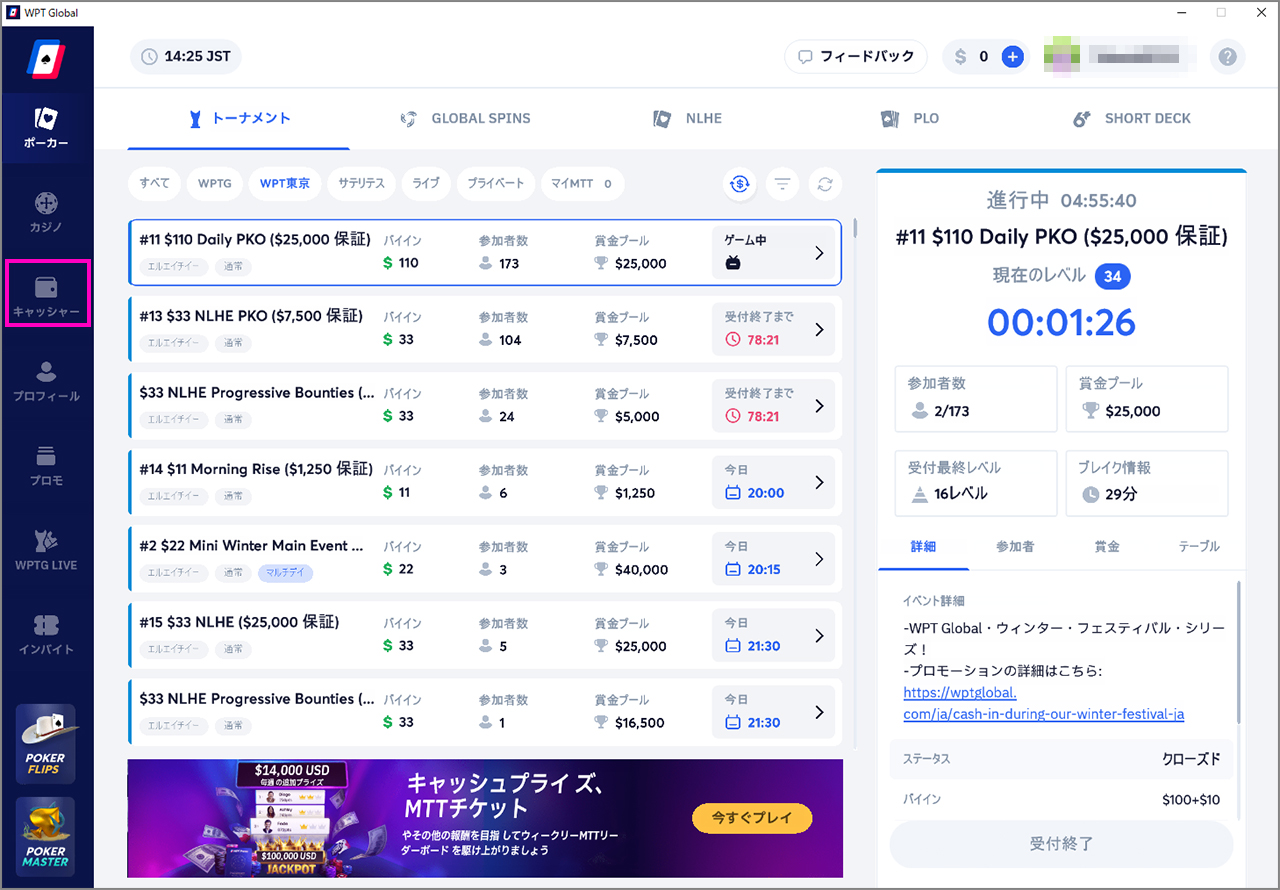Switch to PLO tab
Viewport: 1280px width, 890px height.
(910, 118)
